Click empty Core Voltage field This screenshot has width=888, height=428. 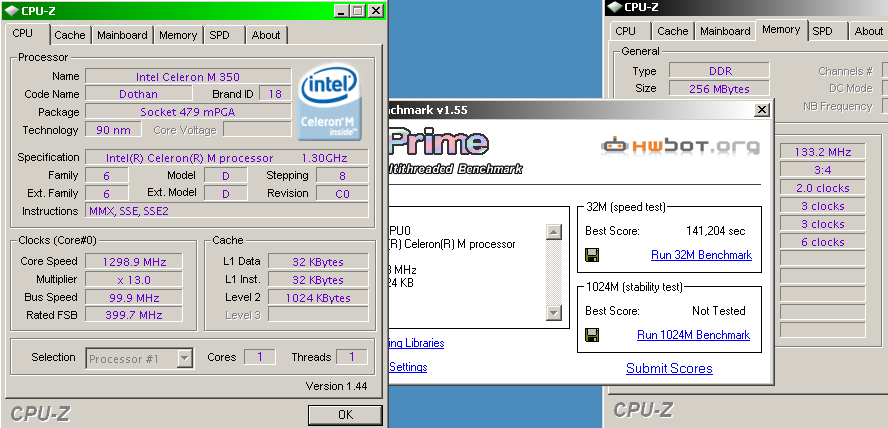click(257, 130)
